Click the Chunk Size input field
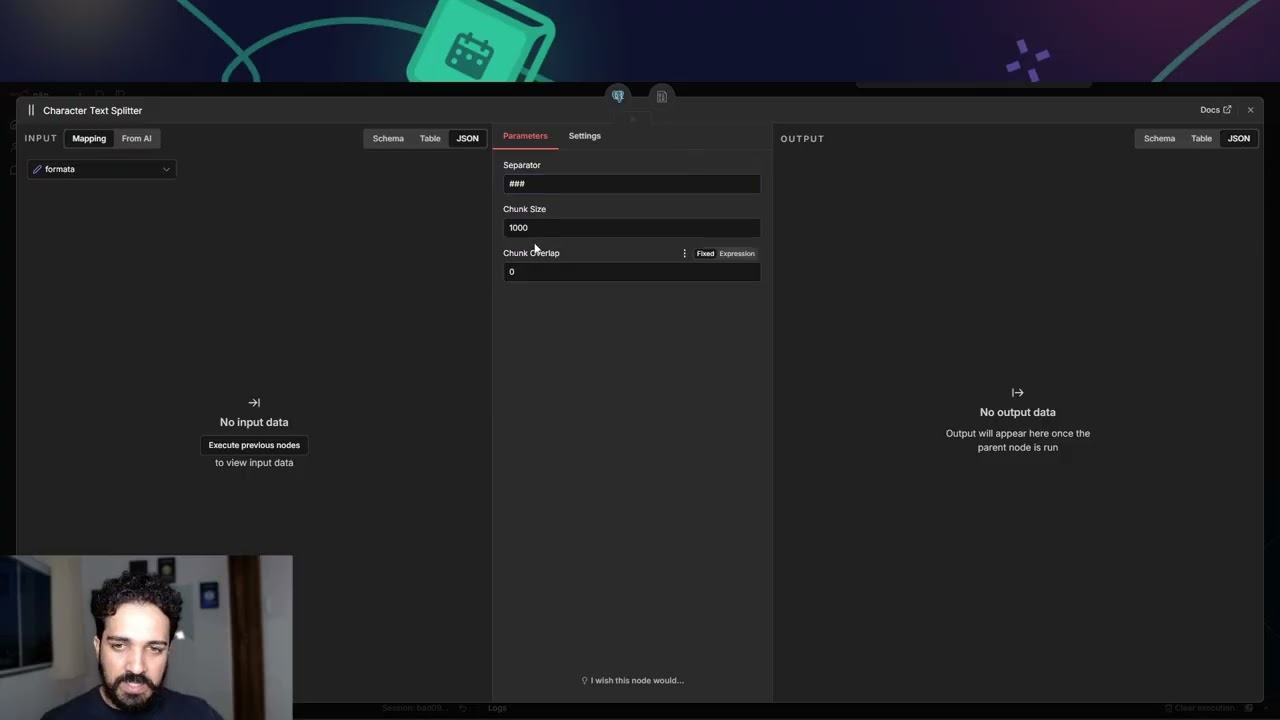The height and width of the screenshot is (720, 1280). tap(631, 228)
